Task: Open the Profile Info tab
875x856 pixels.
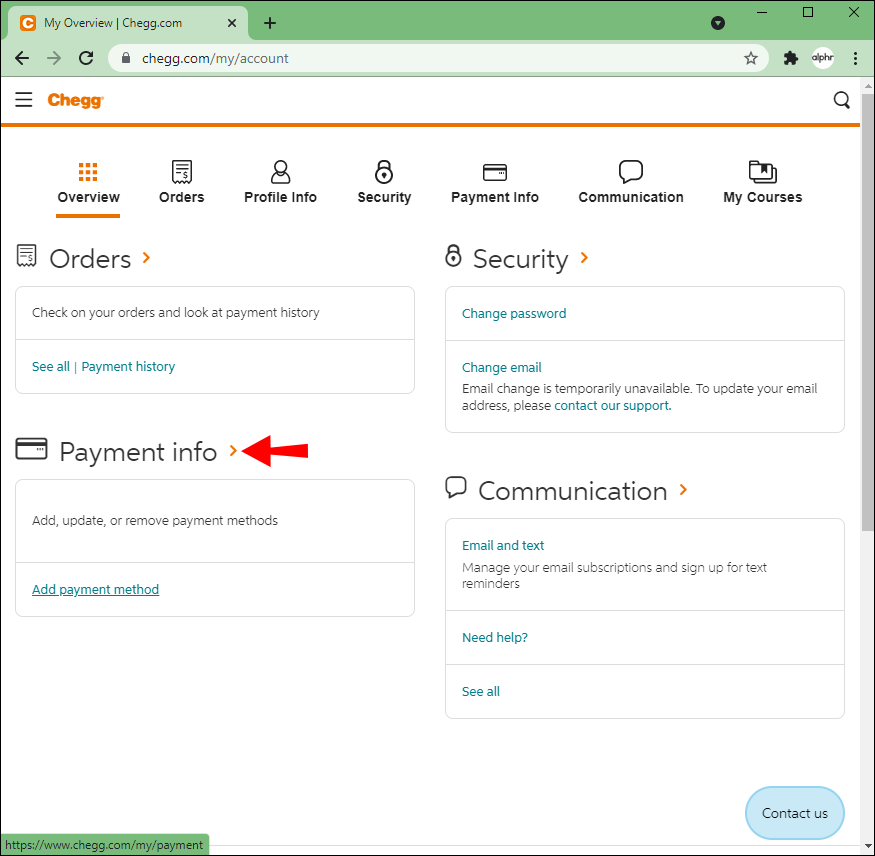Action: coord(280,184)
